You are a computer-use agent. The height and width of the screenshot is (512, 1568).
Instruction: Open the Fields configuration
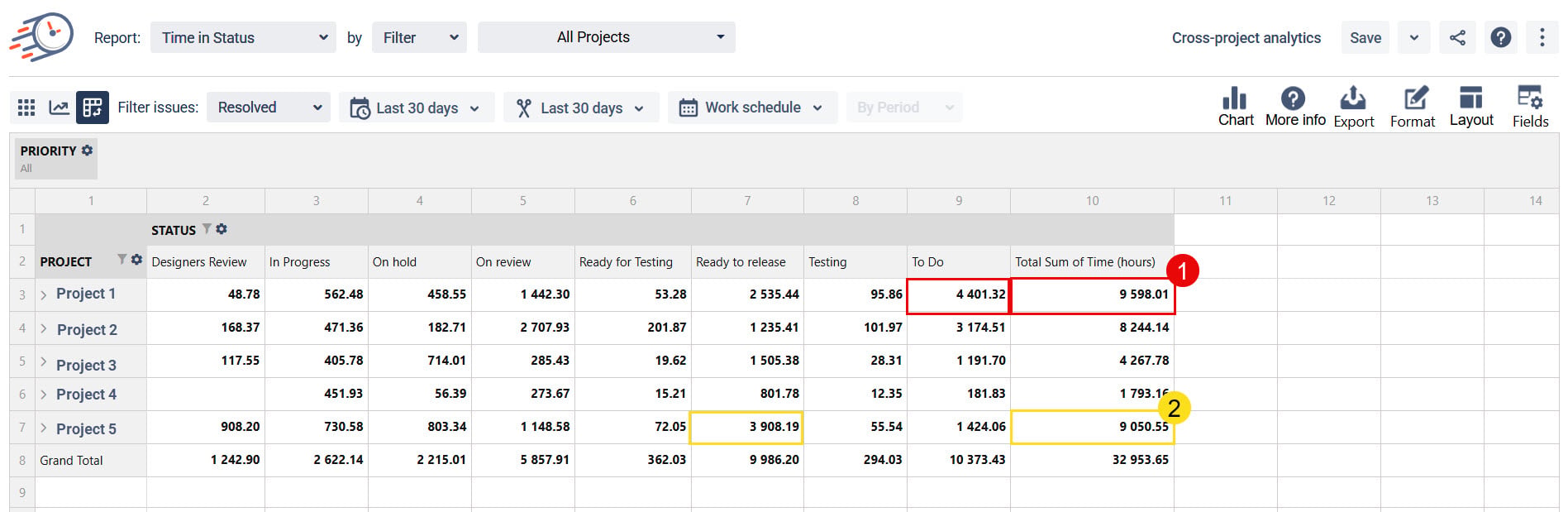[1530, 107]
